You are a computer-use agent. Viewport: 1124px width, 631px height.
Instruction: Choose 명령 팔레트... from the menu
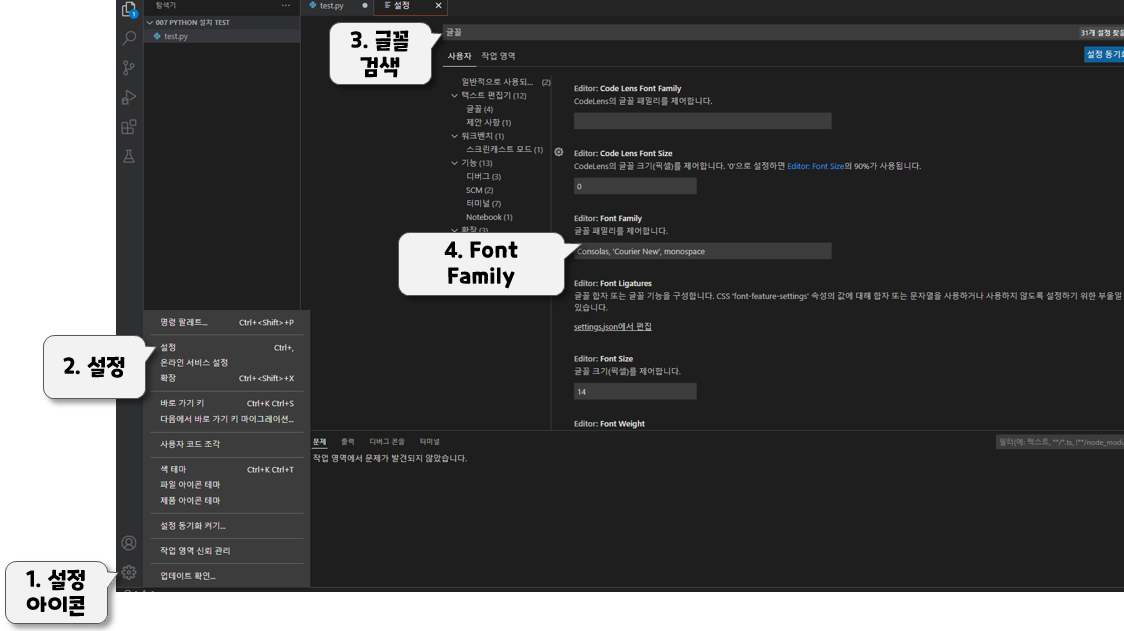(x=227, y=323)
